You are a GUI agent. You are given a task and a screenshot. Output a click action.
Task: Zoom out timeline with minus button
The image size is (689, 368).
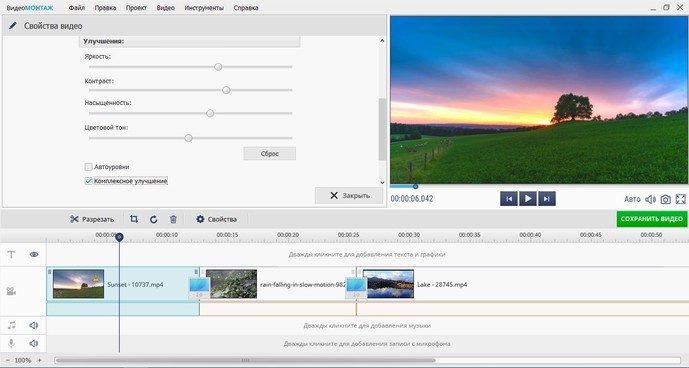click(8, 360)
